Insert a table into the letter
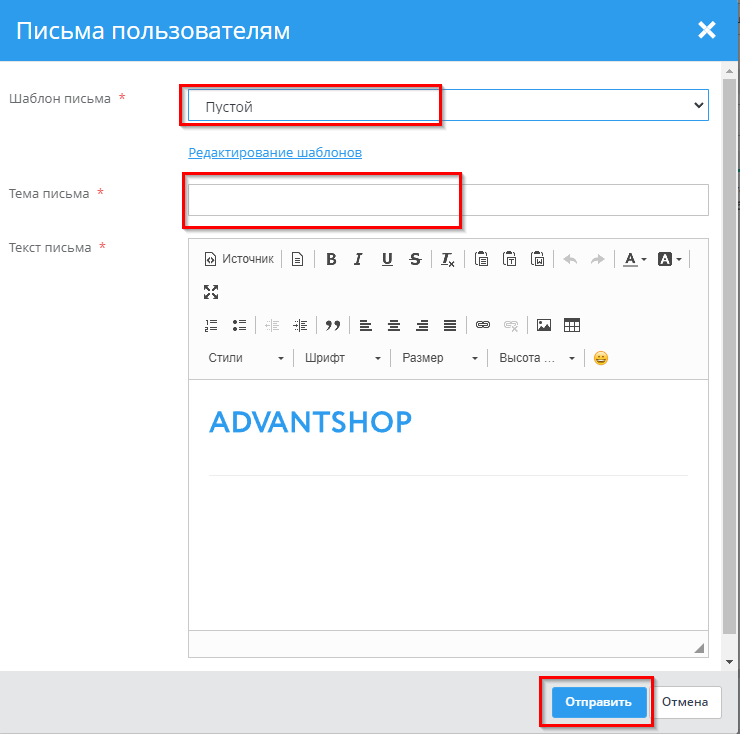Image resolution: width=740 pixels, height=734 pixels. (x=572, y=325)
